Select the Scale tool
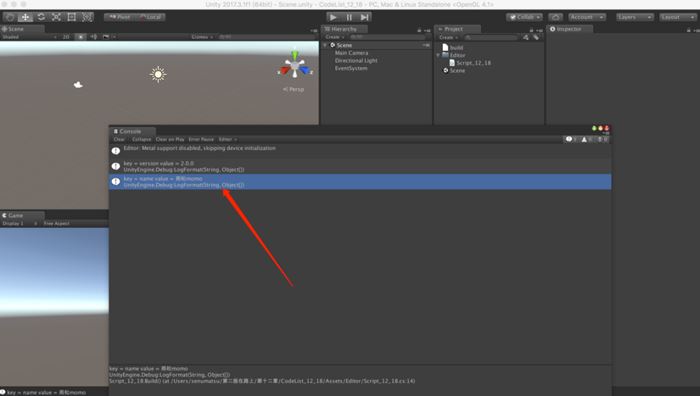This screenshot has width=700, height=396. click(56, 17)
